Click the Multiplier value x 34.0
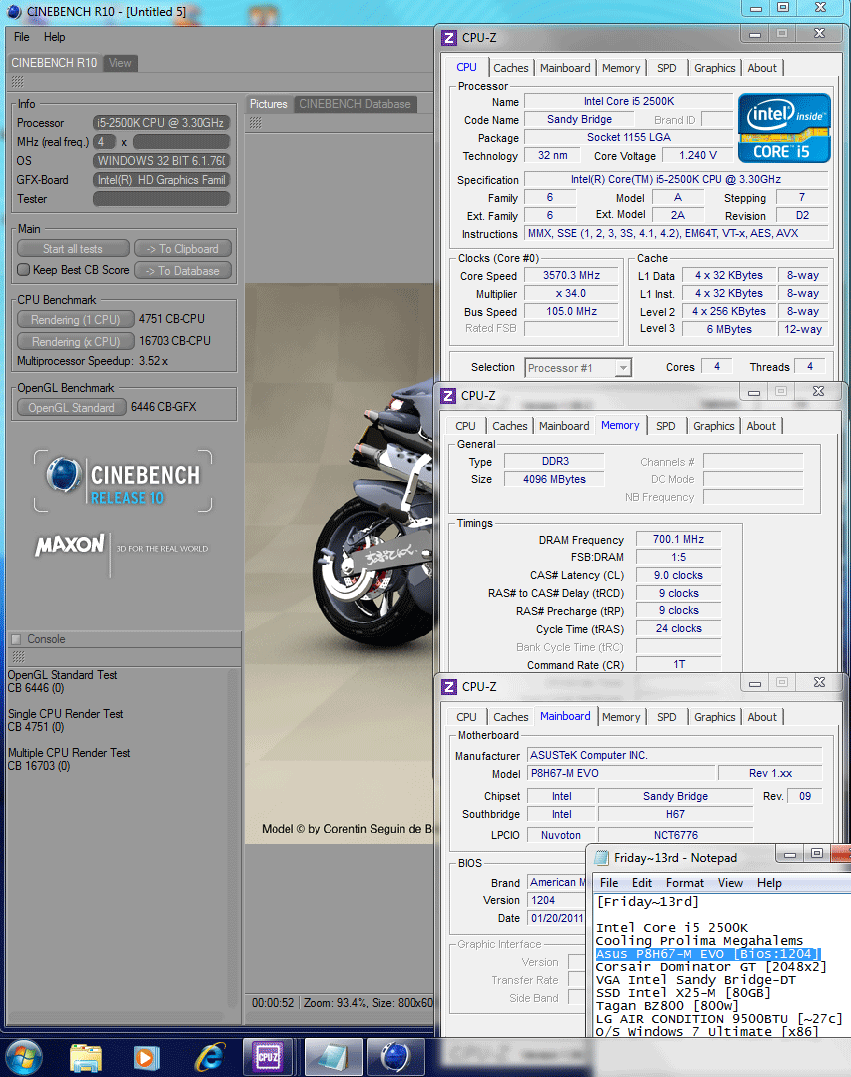851x1077 pixels. point(571,293)
